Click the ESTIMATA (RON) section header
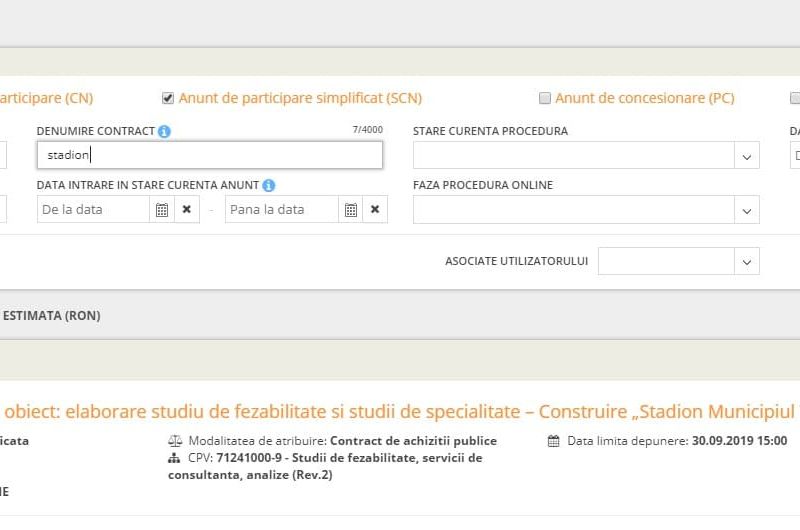The height and width of the screenshot is (530, 800). click(50, 316)
